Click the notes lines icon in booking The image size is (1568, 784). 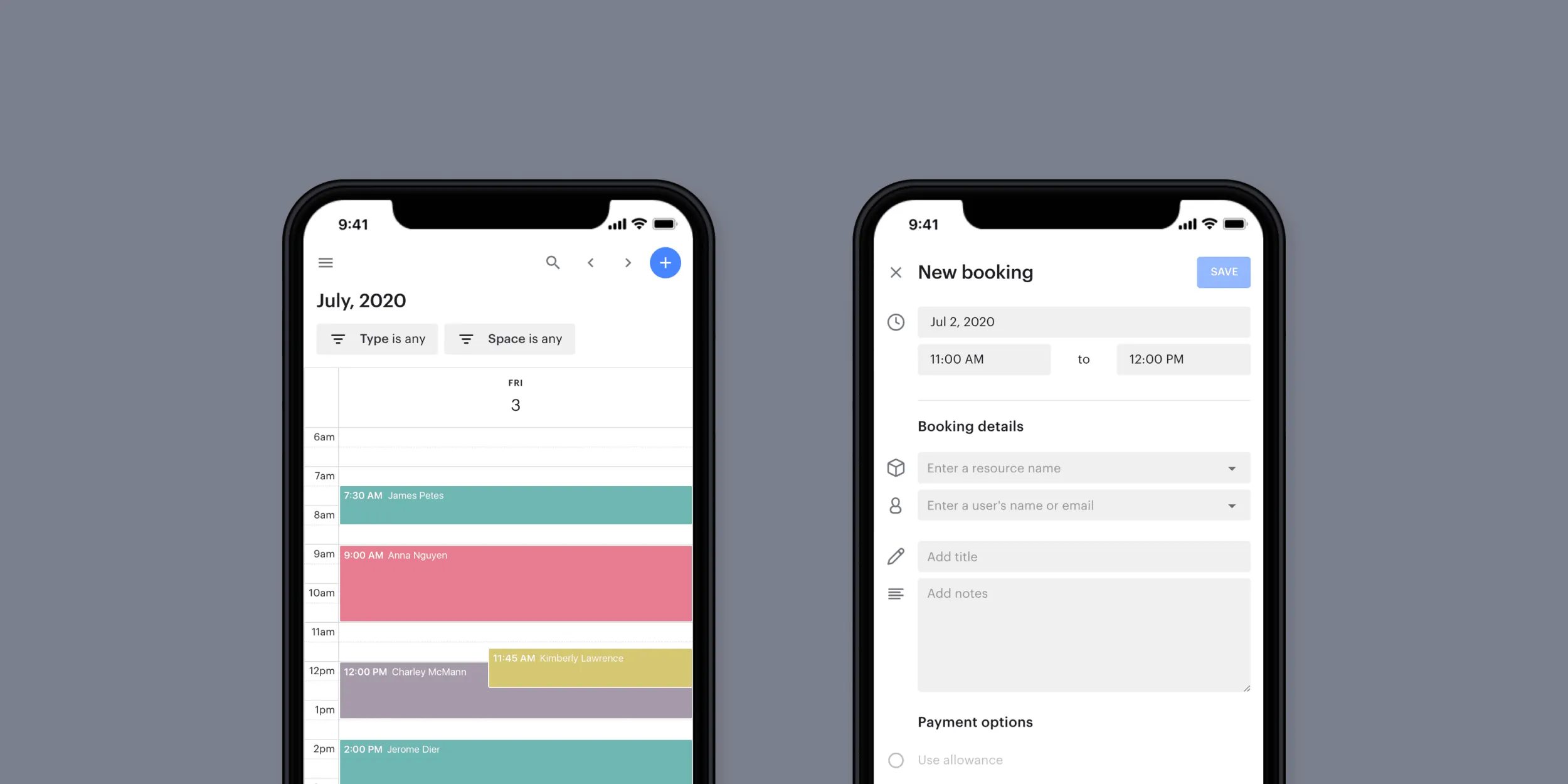896,593
